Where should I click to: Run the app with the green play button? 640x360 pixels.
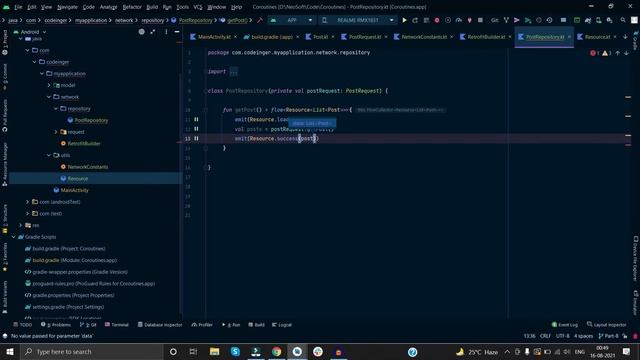coord(404,20)
